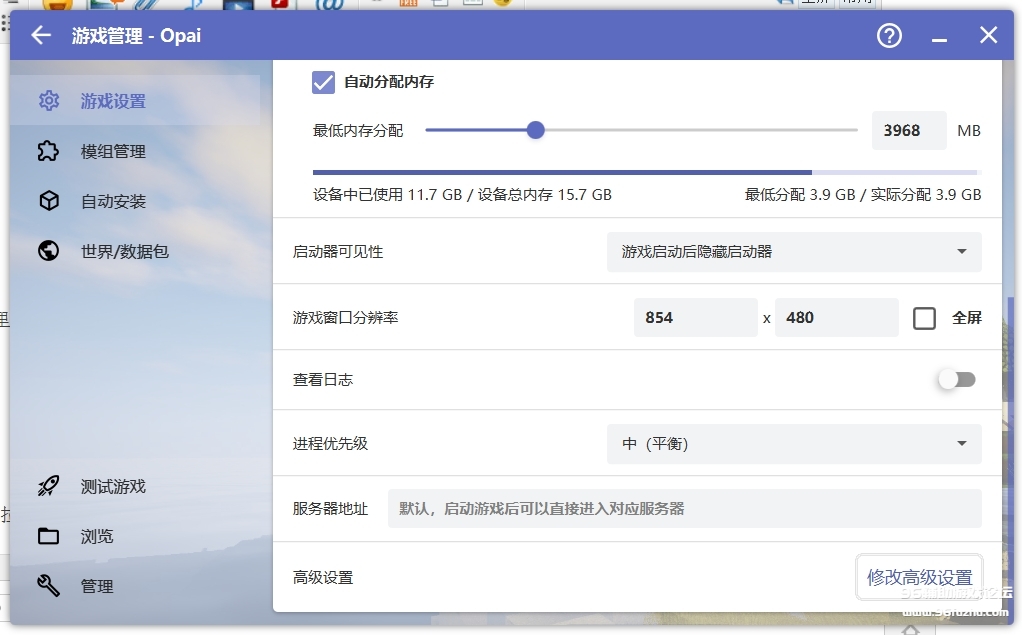Toggle the 查看日志 switch on
Viewport: 1022px width, 635px height.
956,380
